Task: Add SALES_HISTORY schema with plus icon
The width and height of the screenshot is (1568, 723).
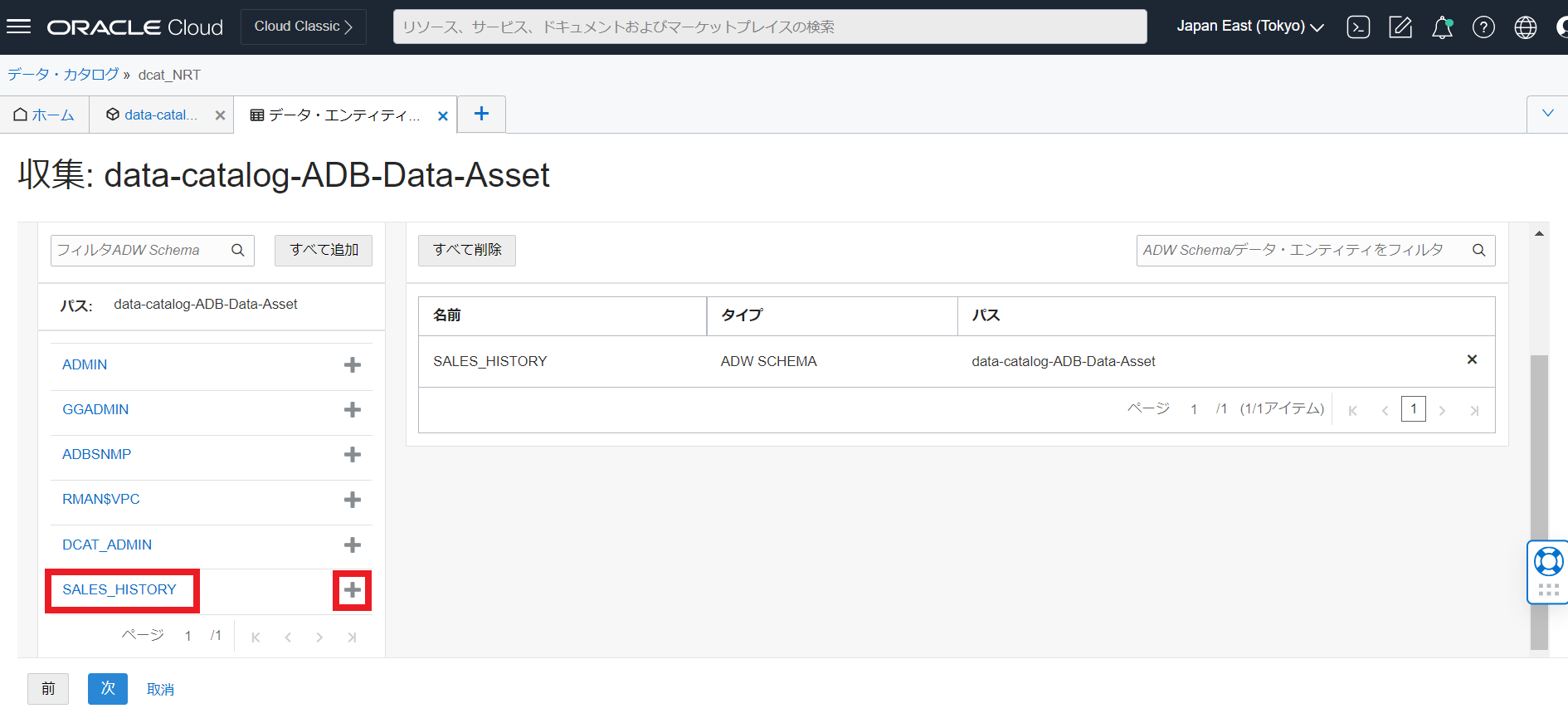Action: tap(352, 590)
